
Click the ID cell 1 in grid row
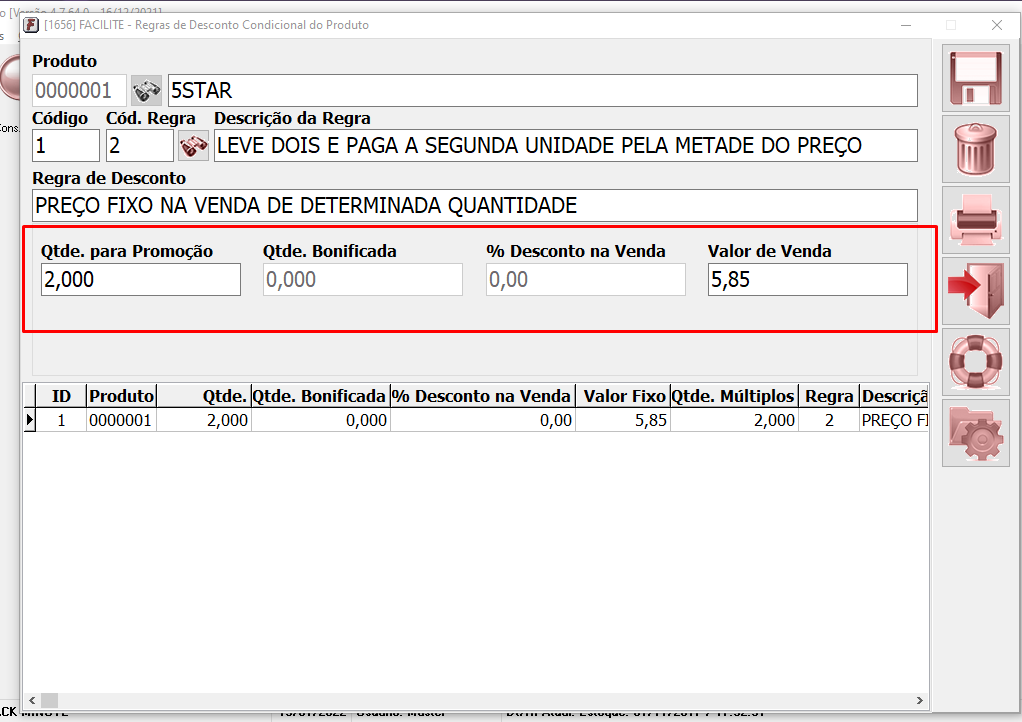click(61, 420)
